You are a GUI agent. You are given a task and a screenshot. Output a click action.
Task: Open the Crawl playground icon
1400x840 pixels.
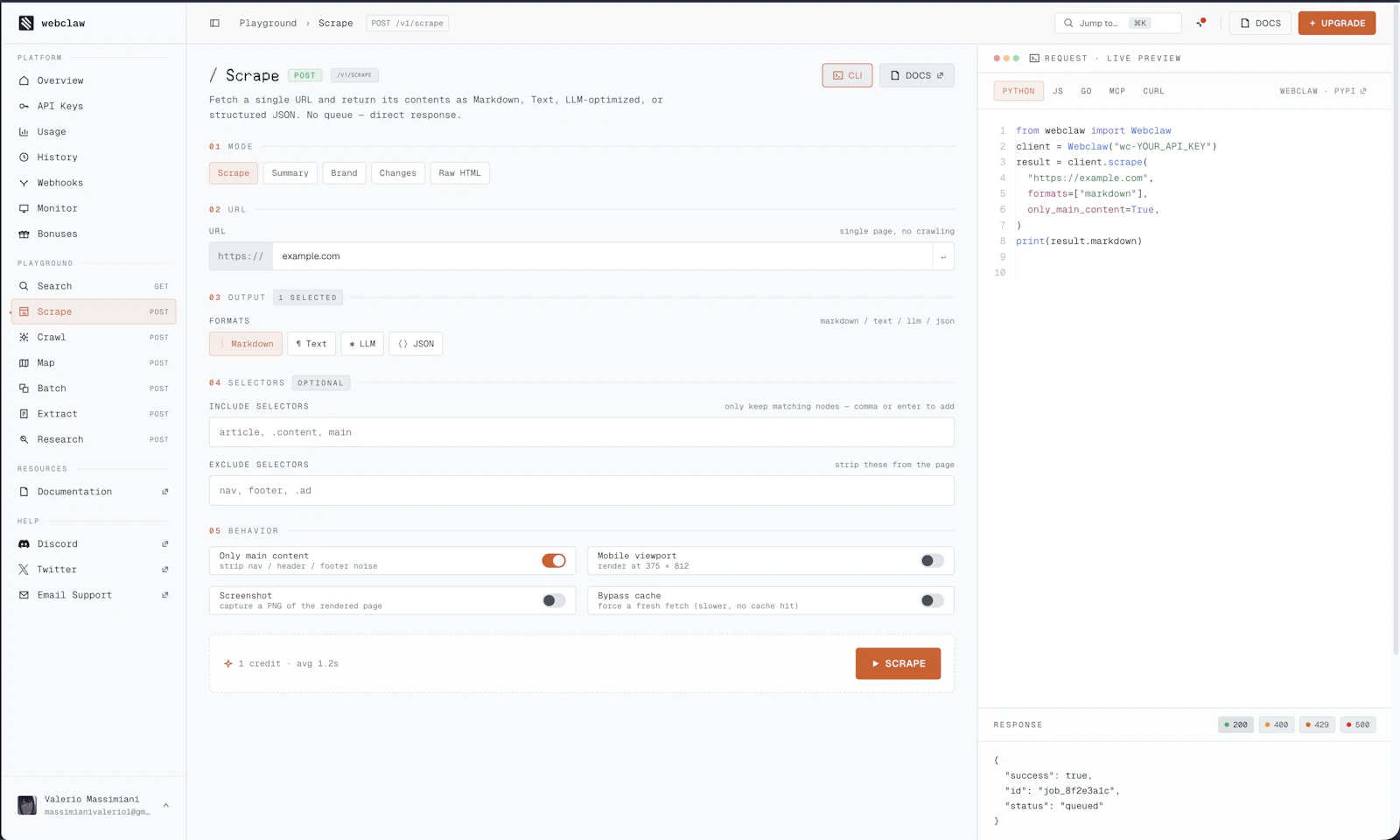[x=24, y=338]
